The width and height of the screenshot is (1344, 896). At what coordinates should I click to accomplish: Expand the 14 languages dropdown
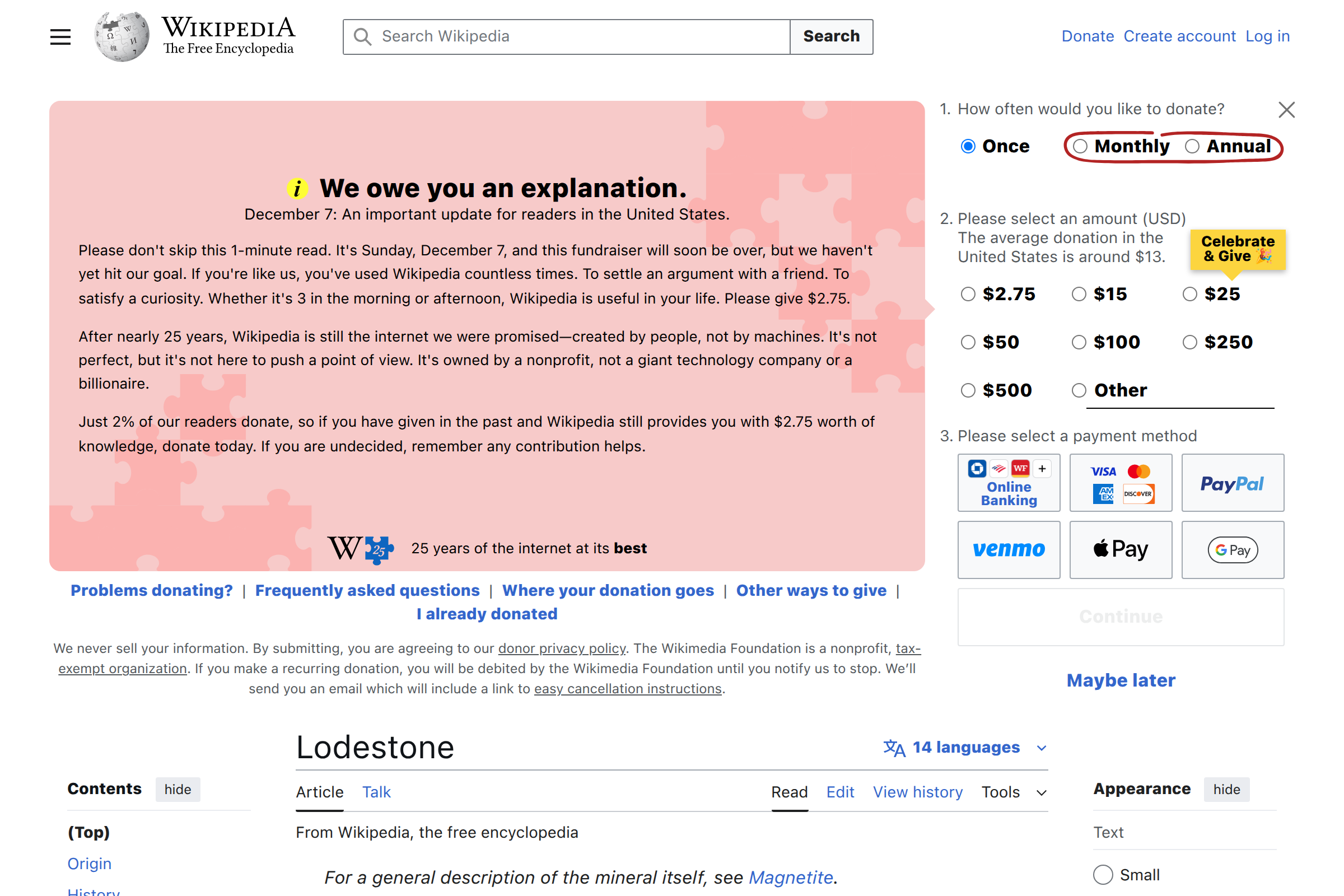coord(965,748)
